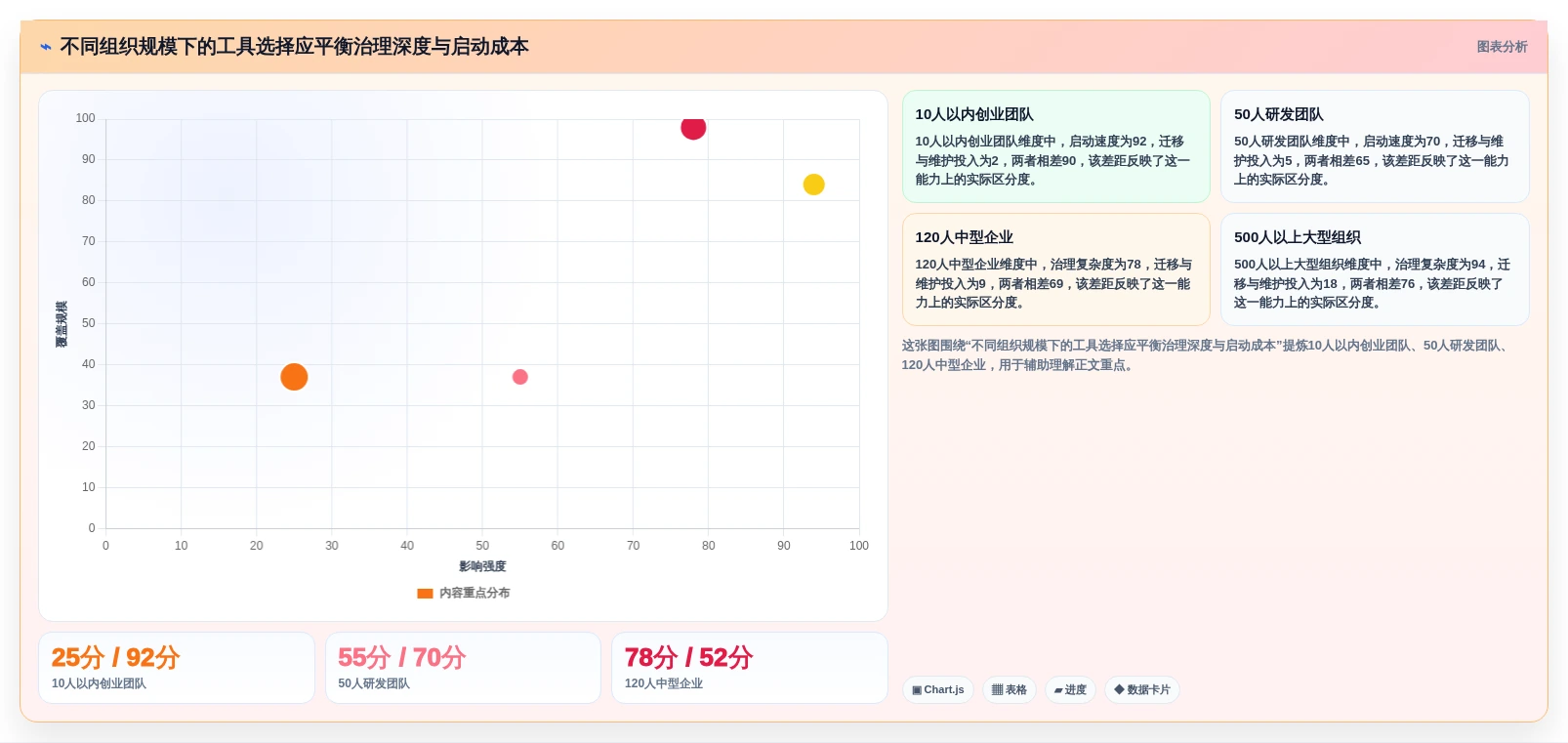The height and width of the screenshot is (743, 1568).
Task: Click the x-axis title 影响强度
Action: coord(482,566)
